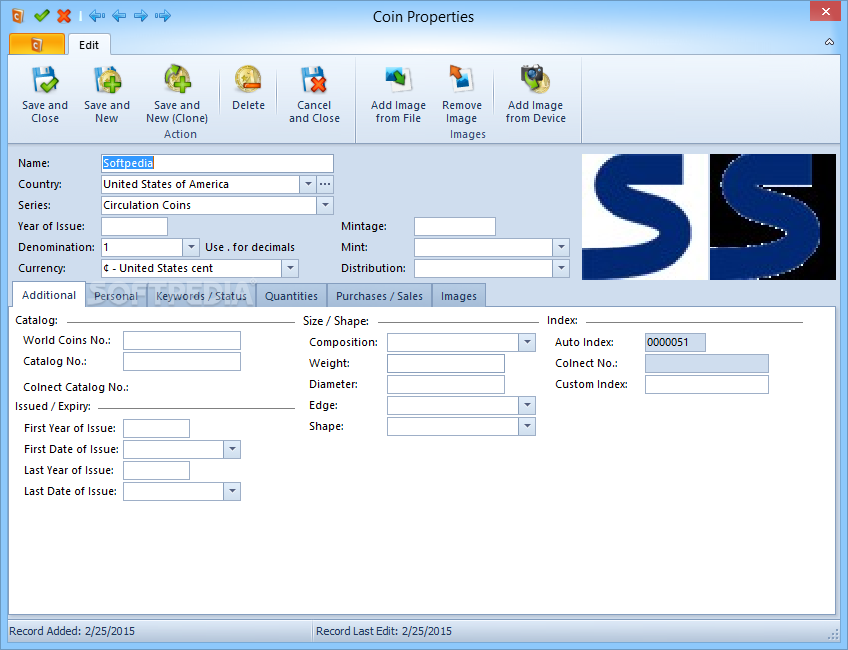Click the green checkmark in title bar
The width and height of the screenshot is (848, 650).
click(42, 16)
